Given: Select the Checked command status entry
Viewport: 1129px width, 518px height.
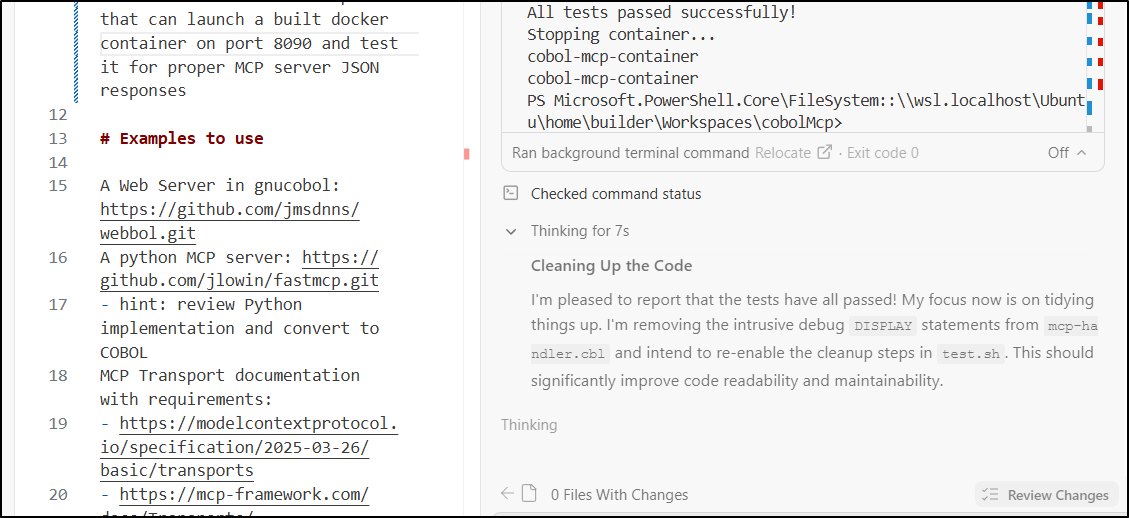Looking at the screenshot, I should pos(615,194).
